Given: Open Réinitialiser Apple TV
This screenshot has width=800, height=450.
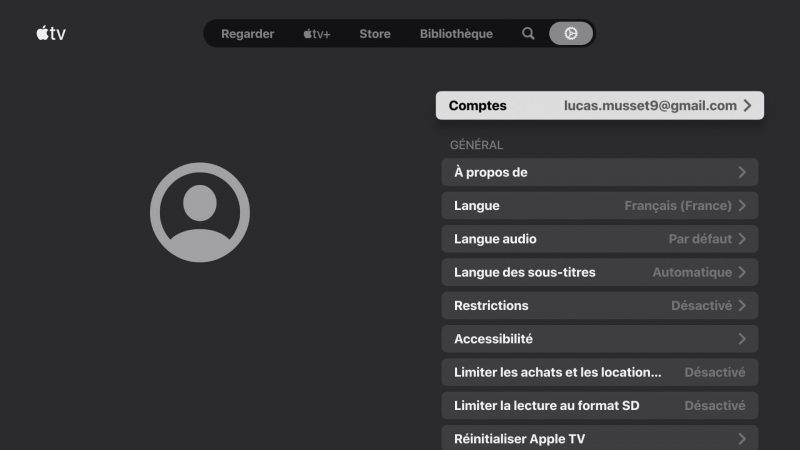Looking at the screenshot, I should click(x=600, y=438).
